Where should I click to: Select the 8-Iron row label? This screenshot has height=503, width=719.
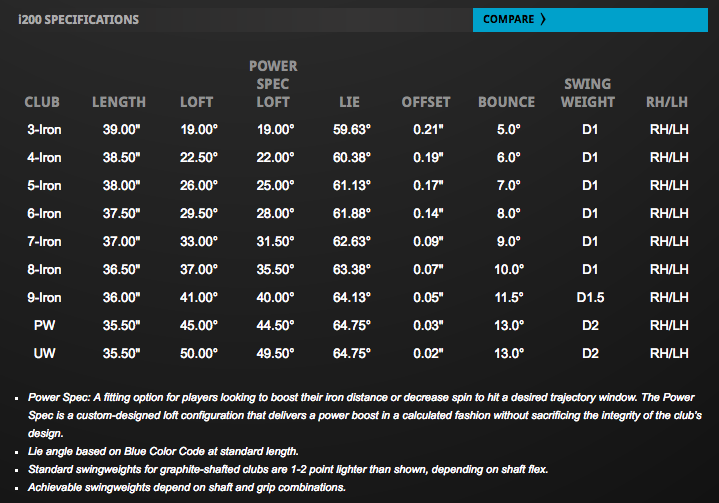[44, 270]
